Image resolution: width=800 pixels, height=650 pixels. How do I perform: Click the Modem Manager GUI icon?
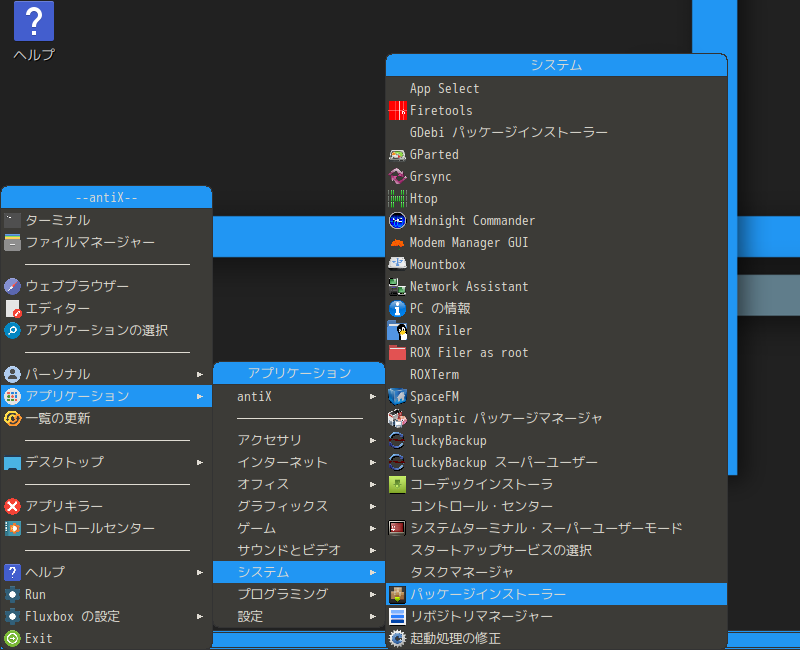pyautogui.click(x=397, y=242)
